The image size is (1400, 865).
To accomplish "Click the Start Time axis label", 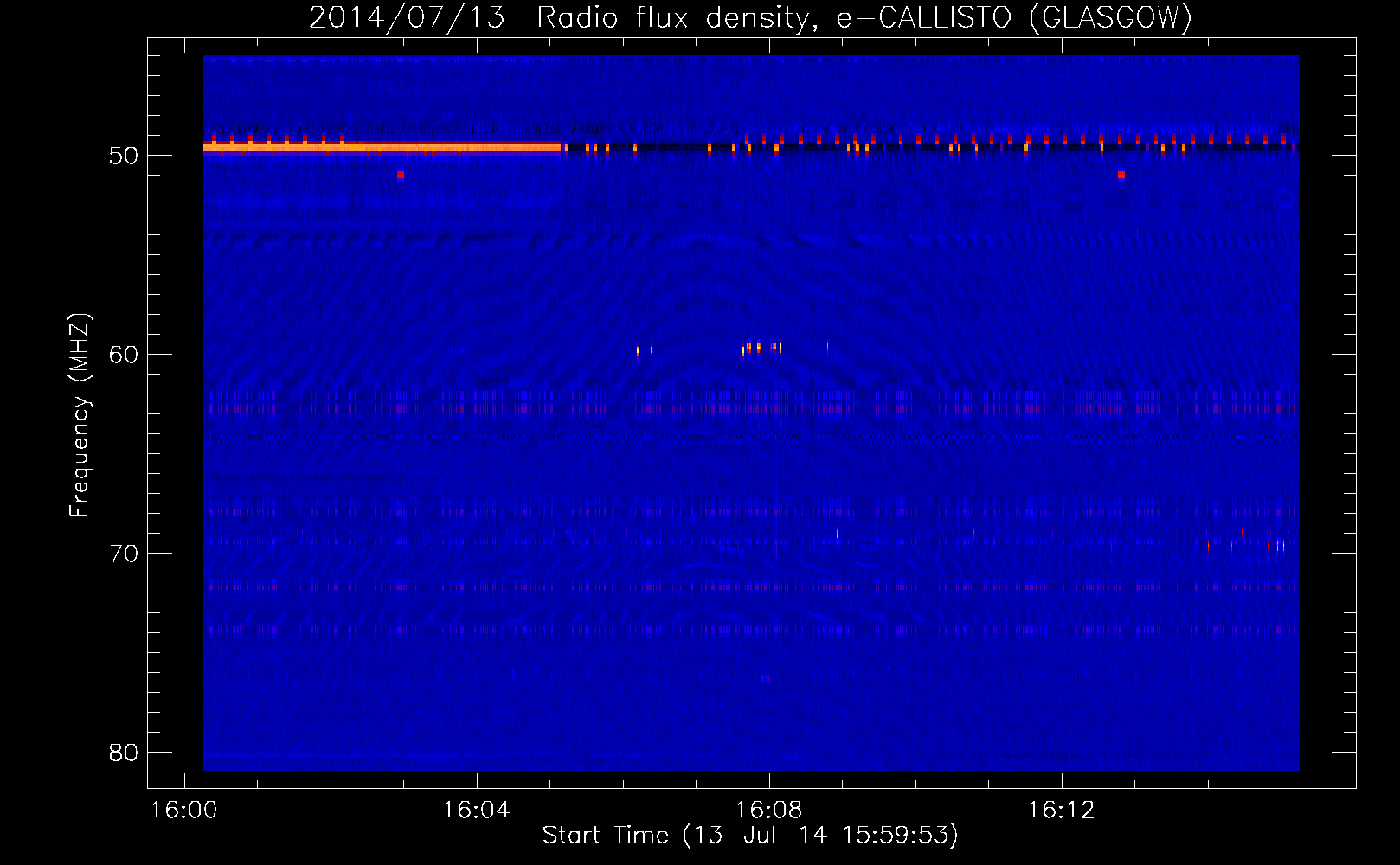I will [x=750, y=836].
